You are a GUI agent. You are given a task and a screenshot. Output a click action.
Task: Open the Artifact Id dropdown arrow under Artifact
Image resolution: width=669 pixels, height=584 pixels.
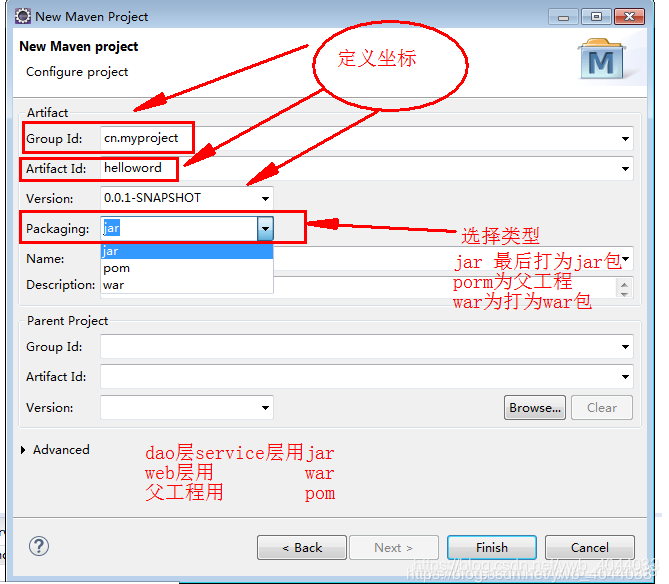click(x=625, y=169)
